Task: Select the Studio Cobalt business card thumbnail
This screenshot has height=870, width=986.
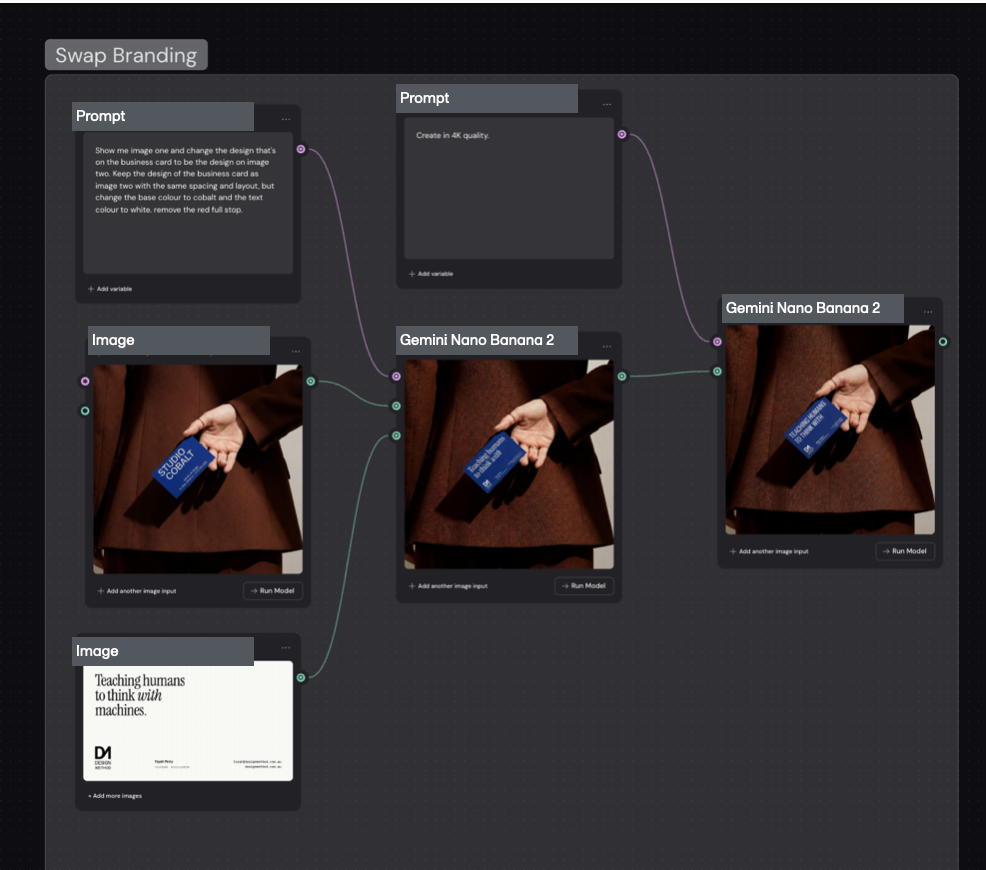Action: pyautogui.click(x=198, y=469)
